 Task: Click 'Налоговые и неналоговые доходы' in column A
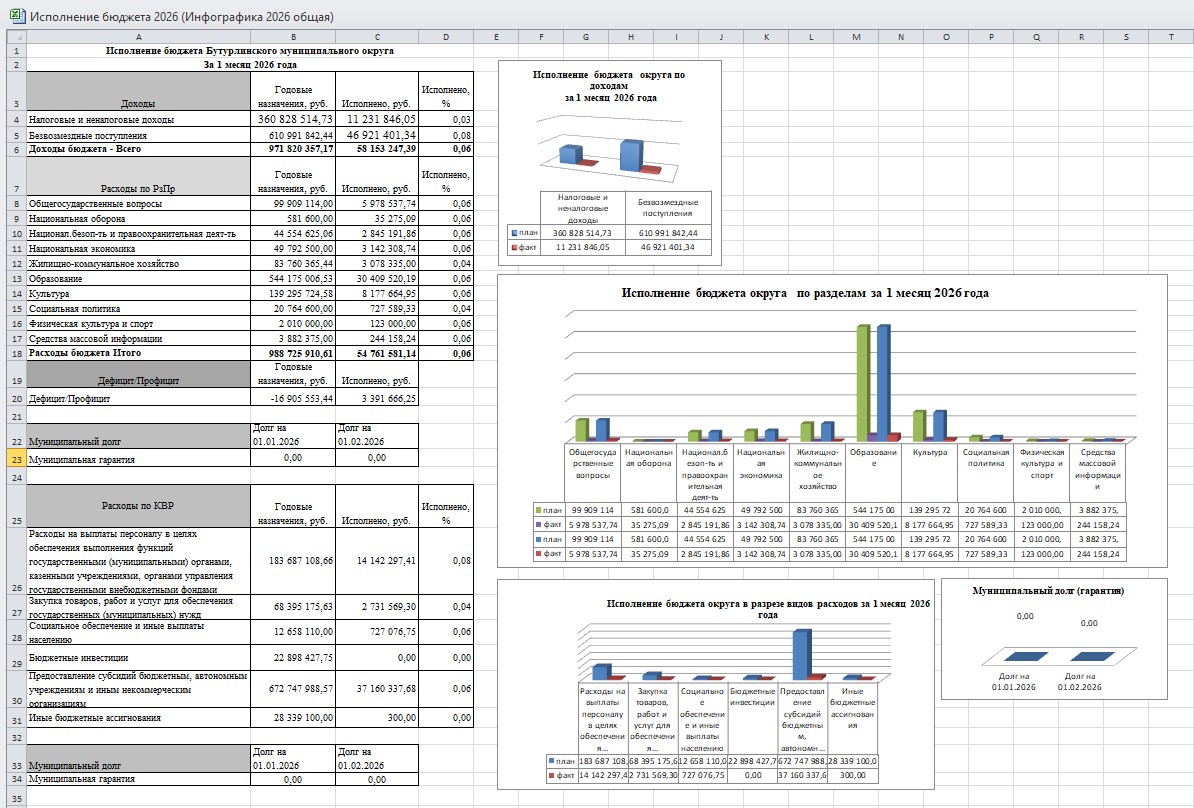coord(138,120)
